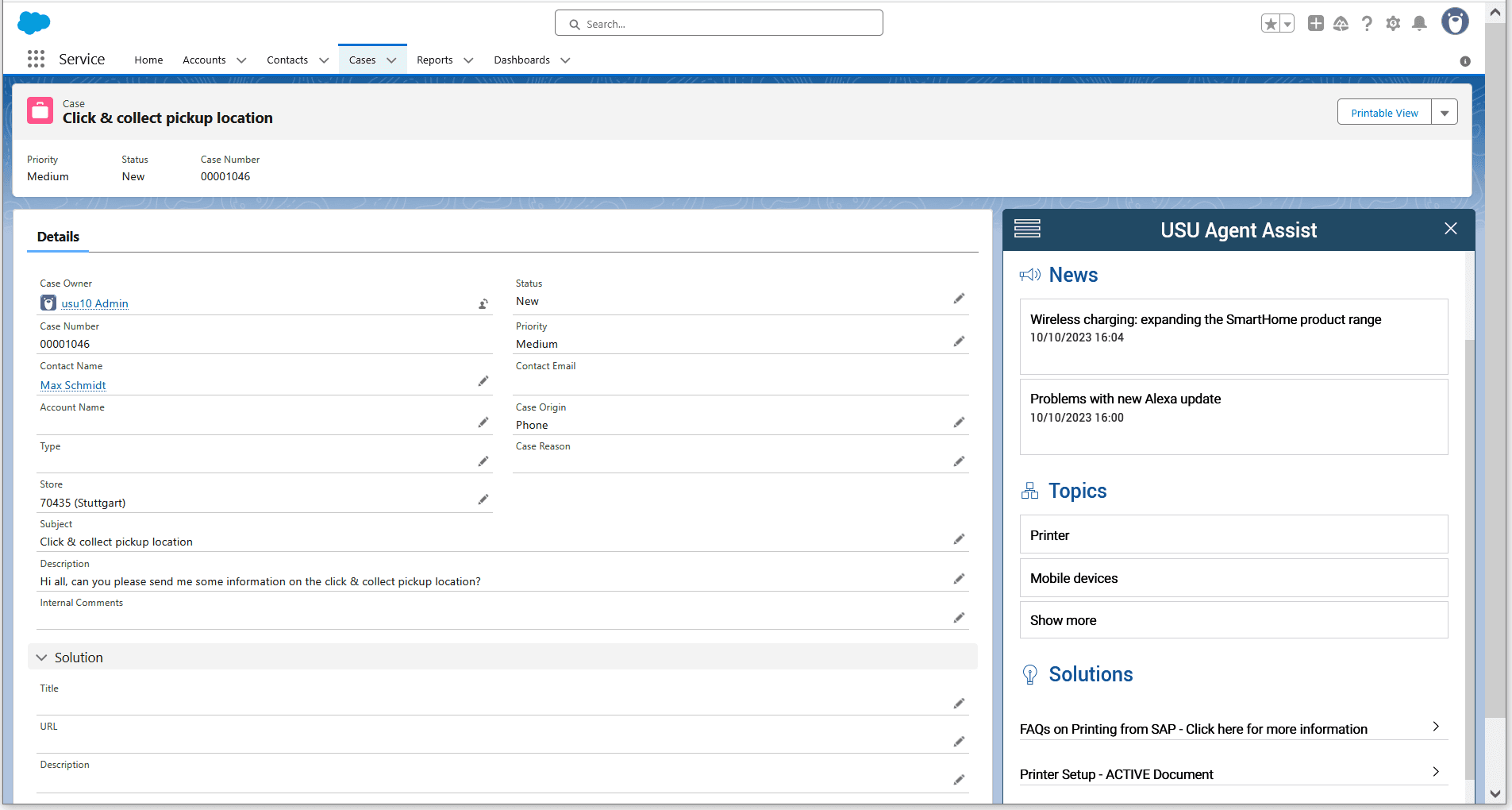
Task: Click the pink Case record icon
Action: pyautogui.click(x=40, y=110)
